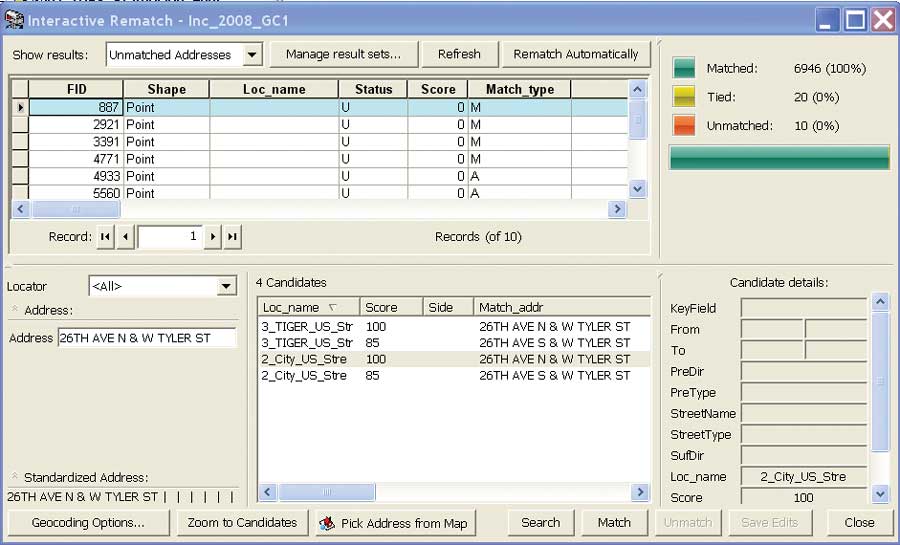This screenshot has height=545, width=900.
Task: Click Zoom to Candidates button
Action: (x=242, y=523)
